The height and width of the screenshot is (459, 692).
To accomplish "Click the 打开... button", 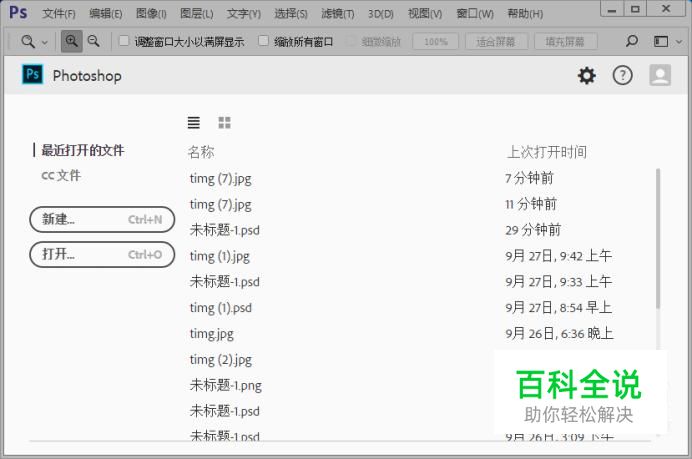I will [102, 255].
